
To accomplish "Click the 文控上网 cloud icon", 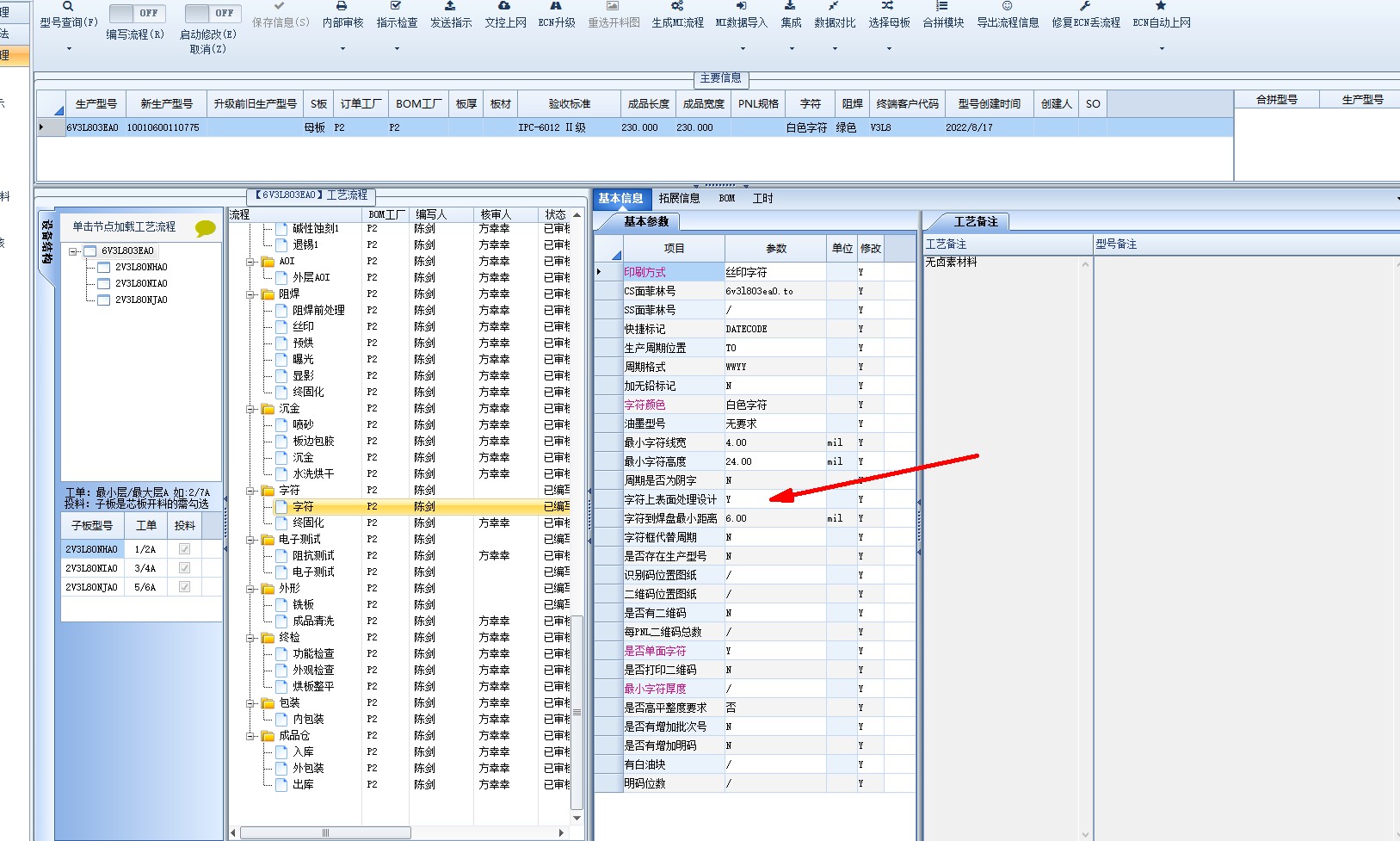I will [504, 6].
